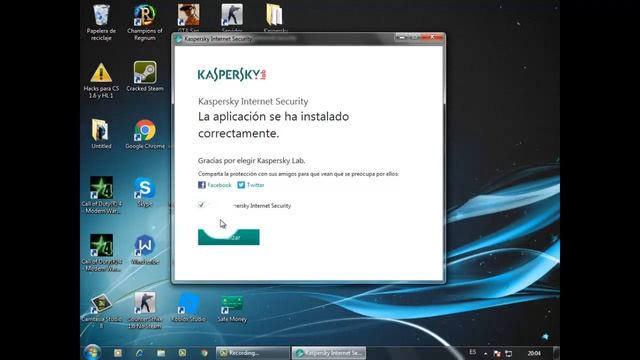The height and width of the screenshot is (360, 640).
Task: Open Camtasia Studio 8 desktop shortcut
Action: (x=101, y=311)
